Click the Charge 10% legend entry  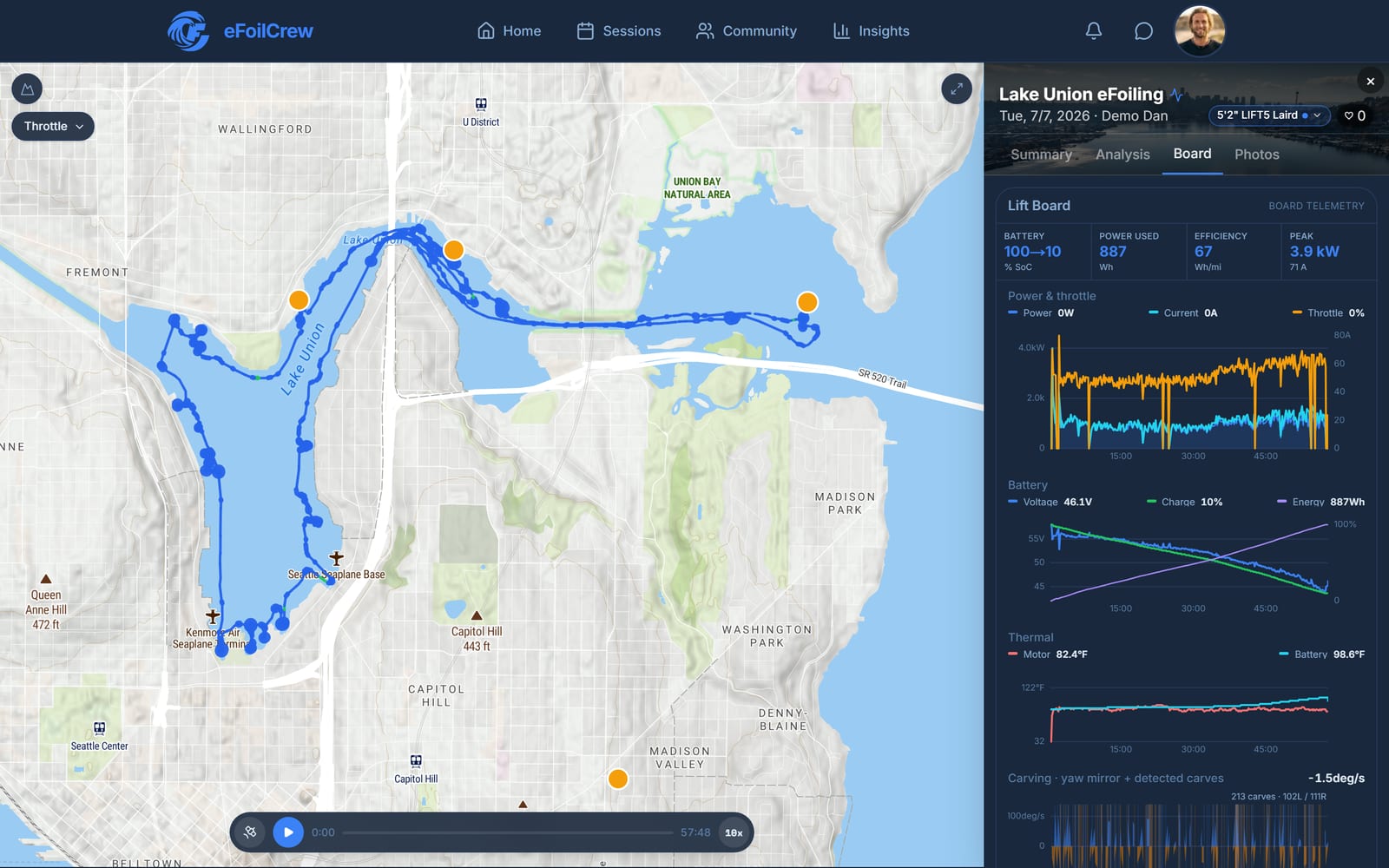[x=1184, y=502]
